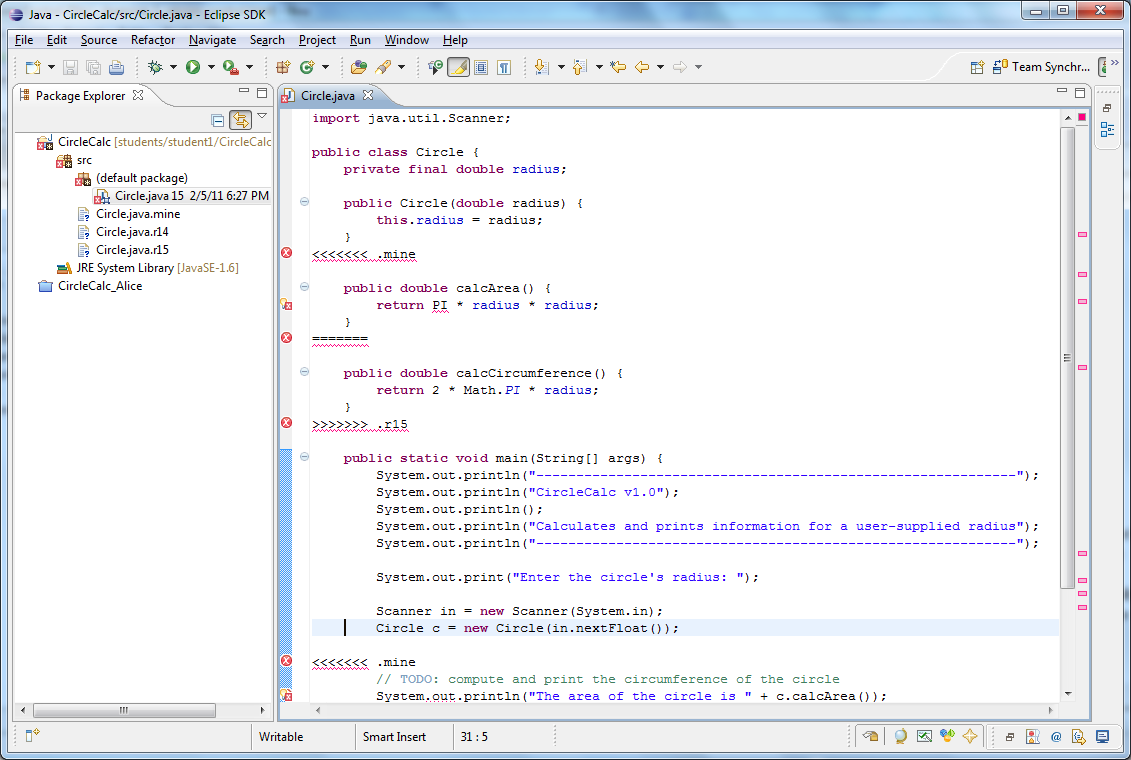Switch to Team Synchronizing perspective
Image resolution: width=1131 pixels, height=760 pixels.
(1040, 67)
